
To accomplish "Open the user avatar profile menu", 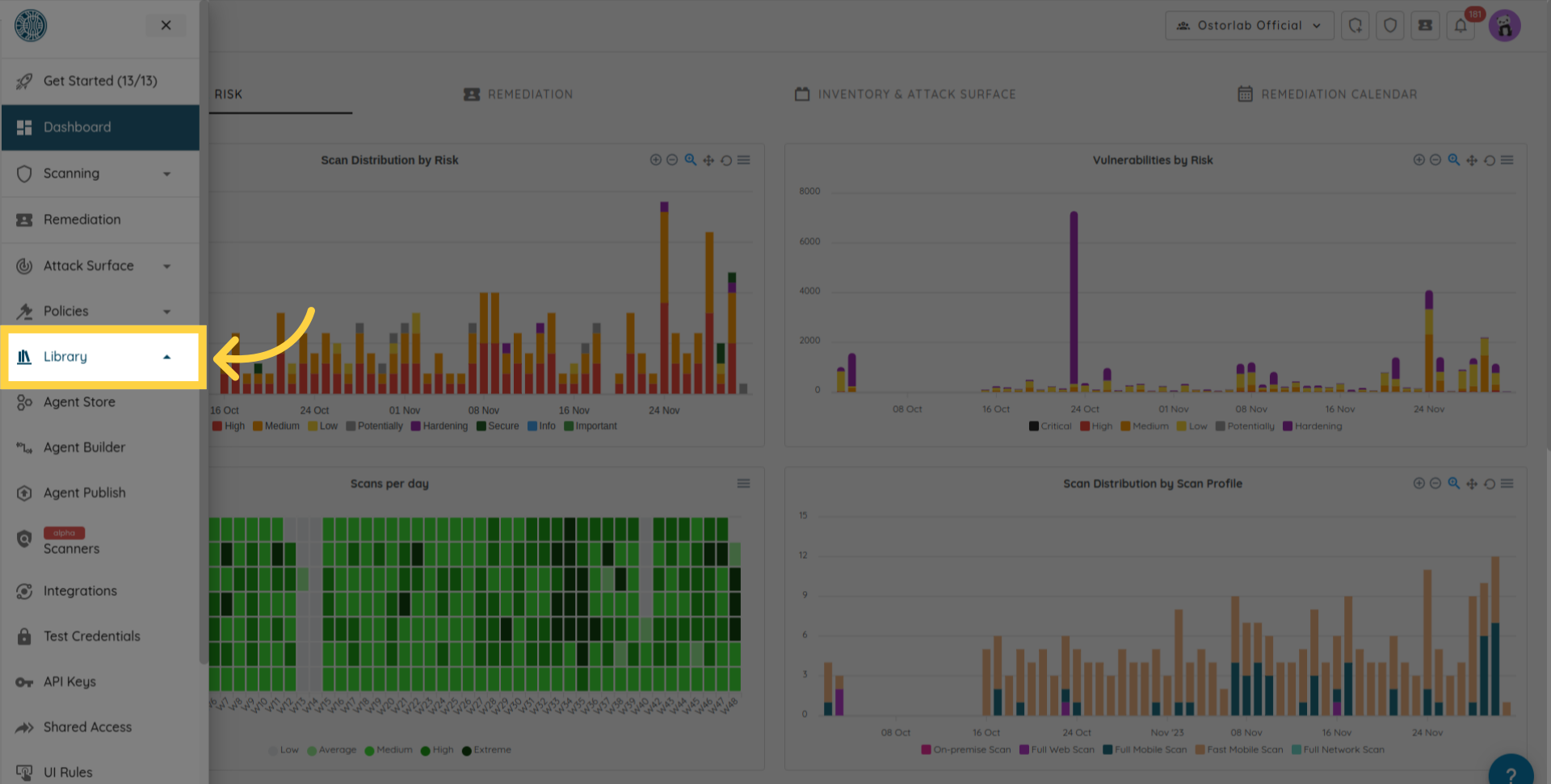I will 1504,26.
